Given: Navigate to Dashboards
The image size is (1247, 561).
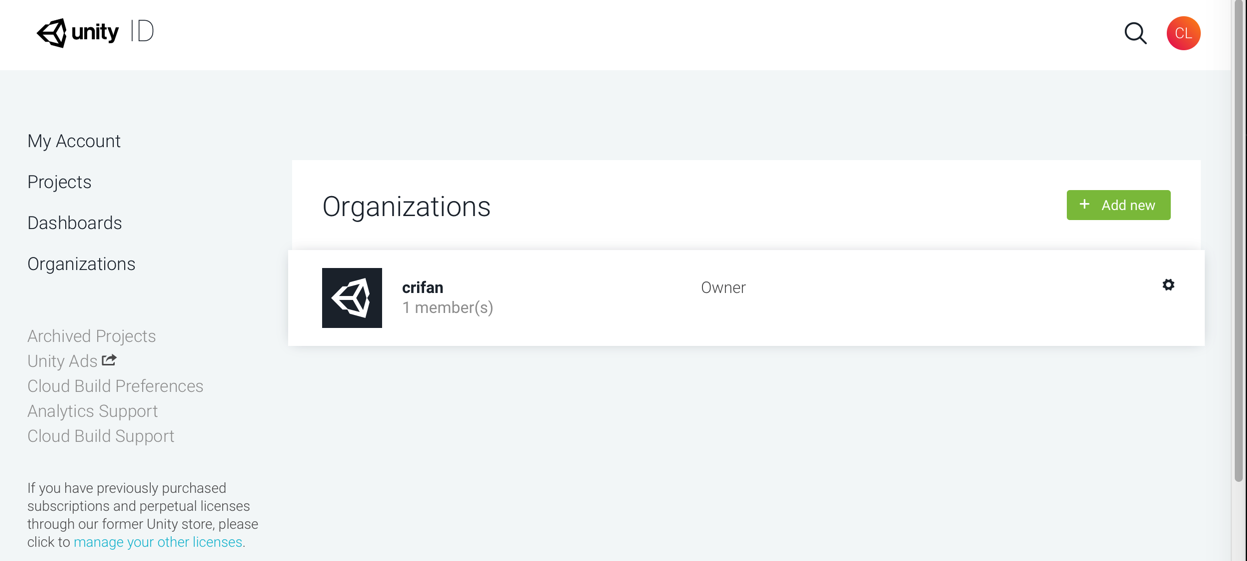Looking at the screenshot, I should (x=74, y=223).
